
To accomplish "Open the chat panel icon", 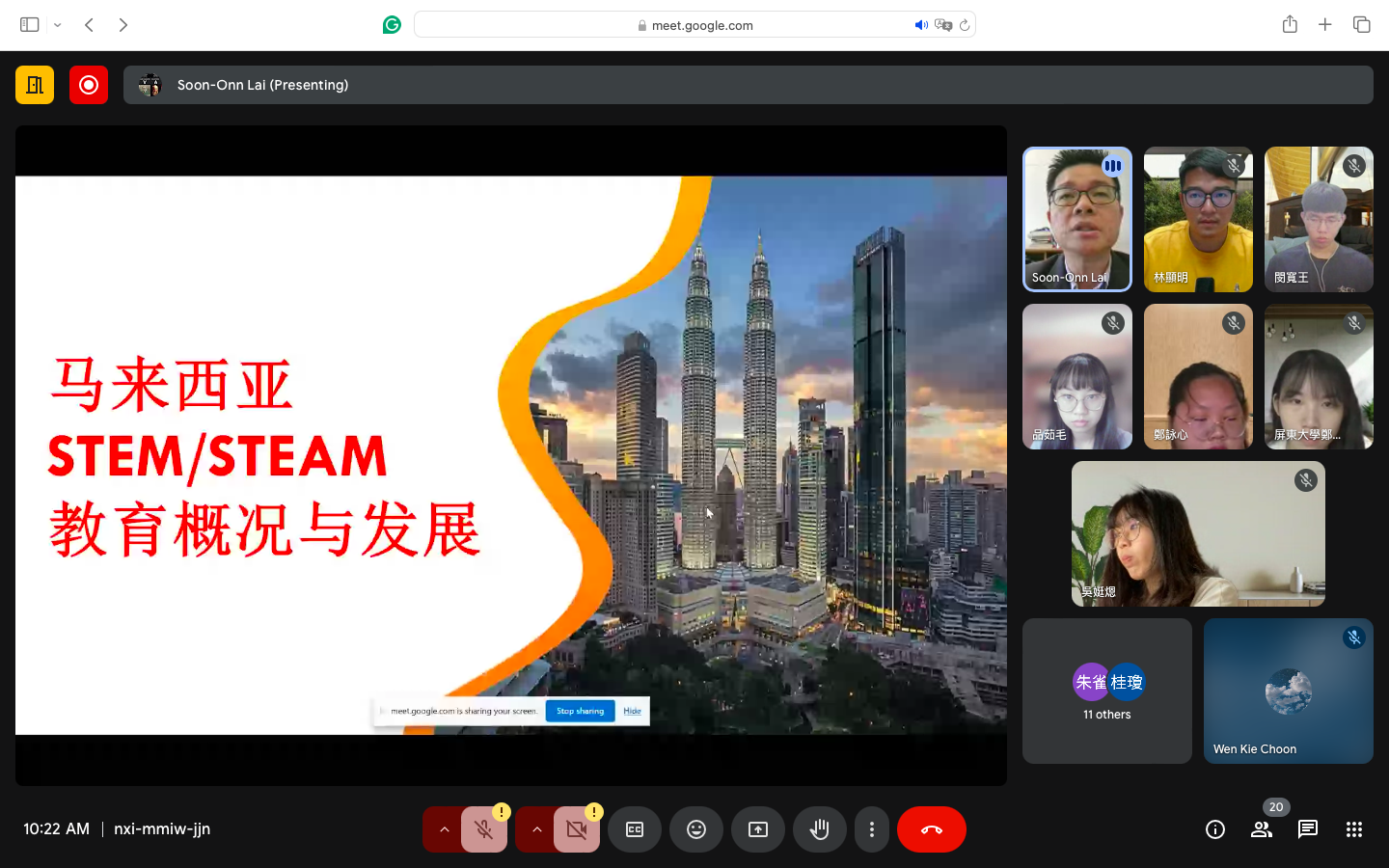I will [x=1307, y=829].
